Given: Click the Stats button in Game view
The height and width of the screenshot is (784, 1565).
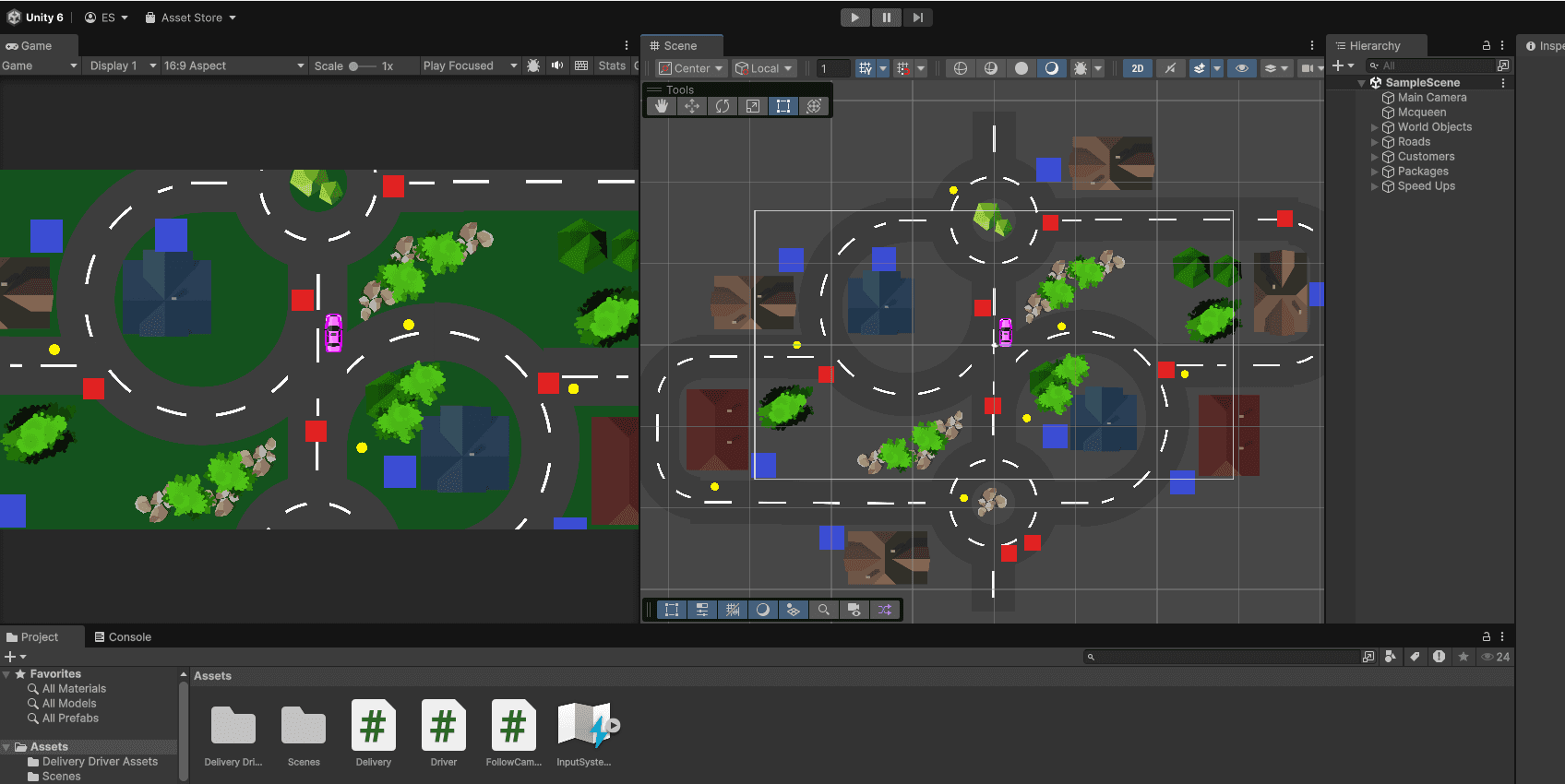Looking at the screenshot, I should click(x=611, y=65).
